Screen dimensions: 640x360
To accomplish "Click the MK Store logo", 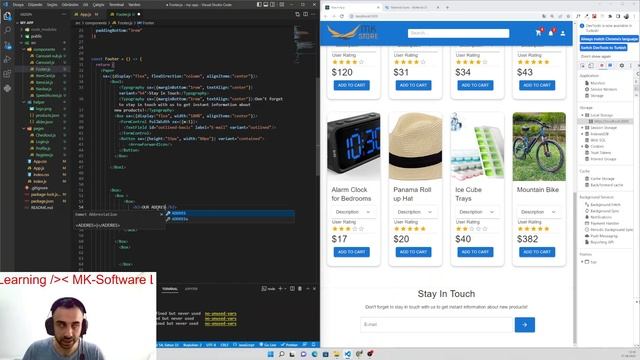I will [x=353, y=32].
